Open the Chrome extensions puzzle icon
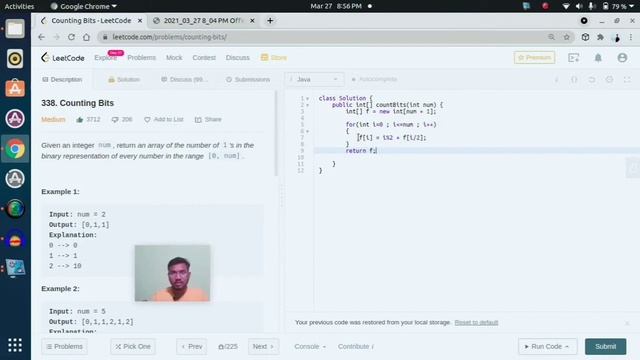Image resolution: width=640 pixels, height=360 pixels. tap(600, 37)
